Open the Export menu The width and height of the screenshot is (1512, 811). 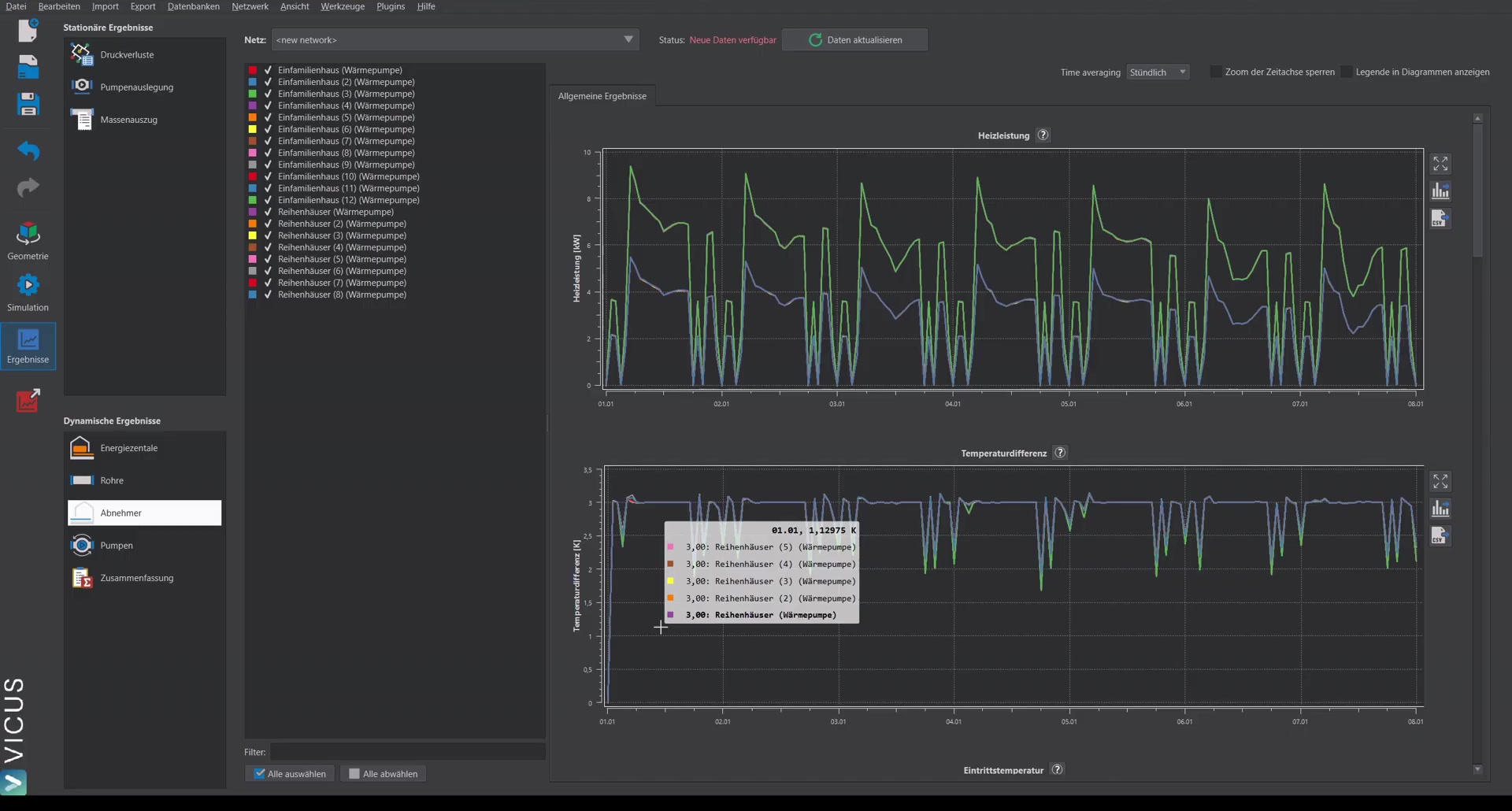(143, 6)
